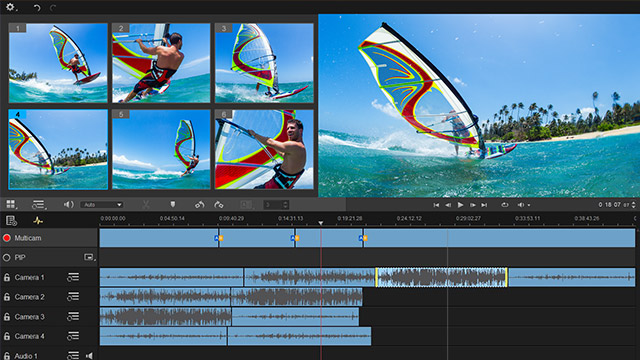The width and height of the screenshot is (640, 360).
Task: Click the audio sync waveform icon
Action: (38, 221)
